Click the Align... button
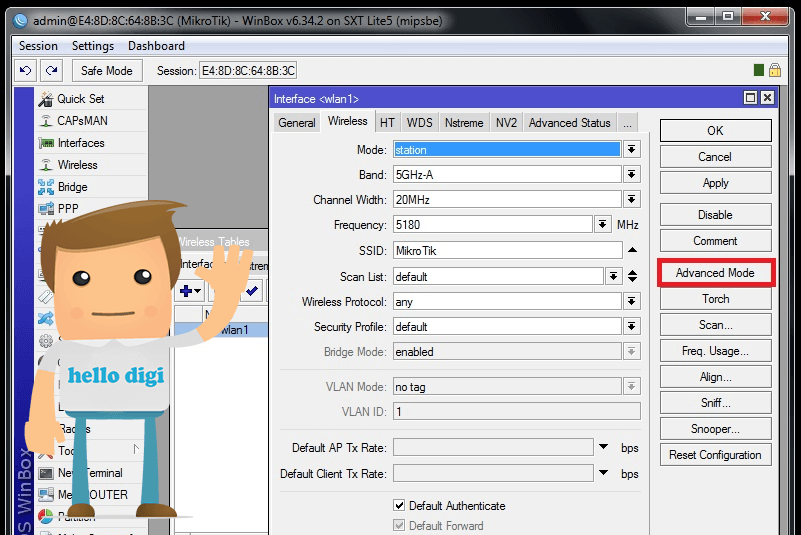This screenshot has width=801, height=535. pyautogui.click(x=715, y=377)
